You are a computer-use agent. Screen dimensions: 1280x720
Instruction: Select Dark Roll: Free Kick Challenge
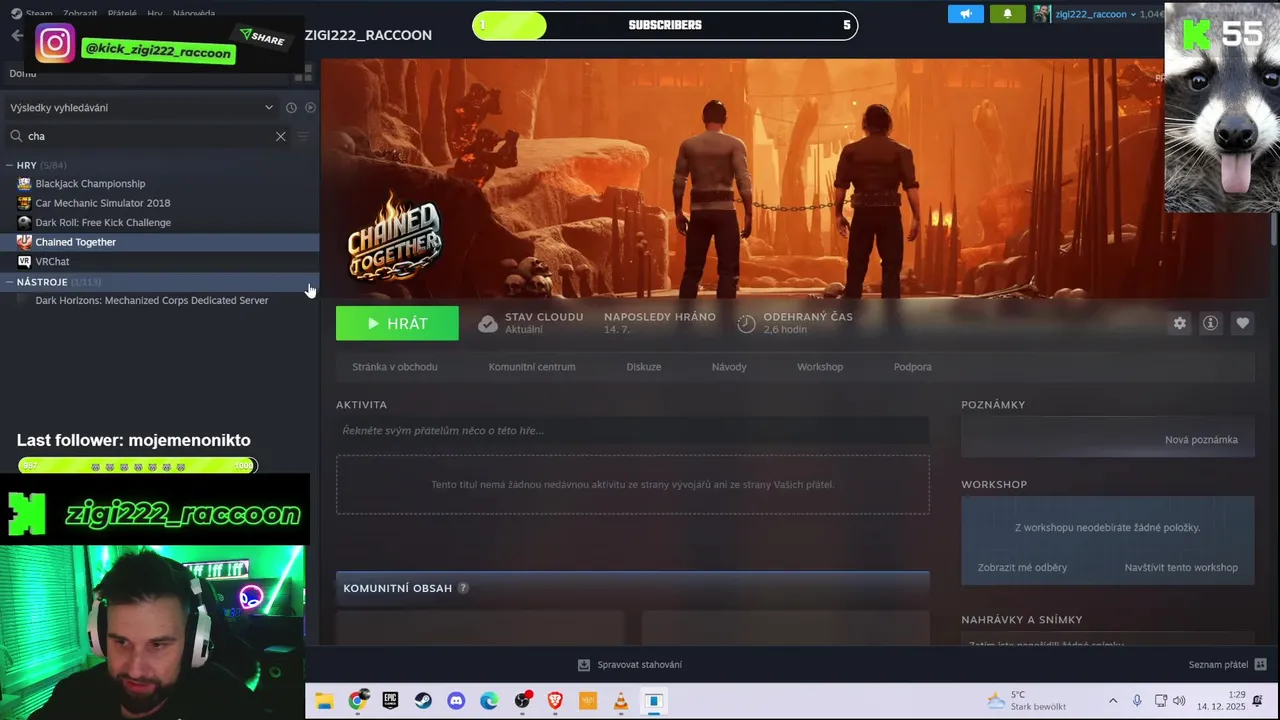coord(103,222)
